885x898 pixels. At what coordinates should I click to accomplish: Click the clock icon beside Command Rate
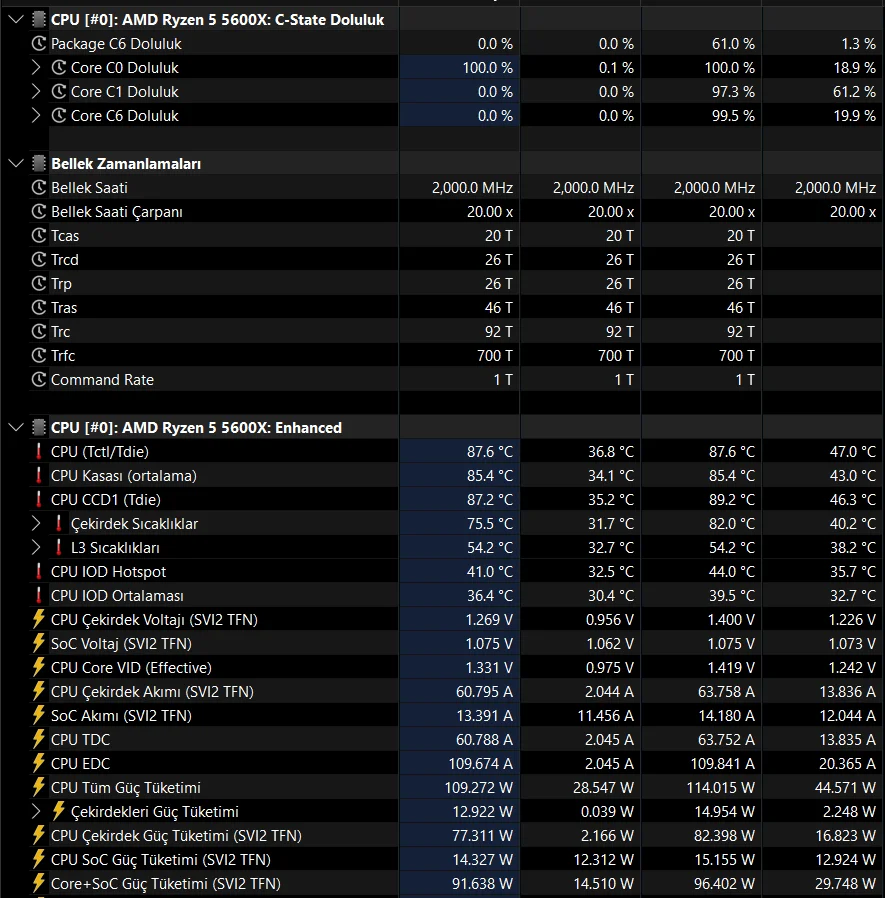(x=38, y=380)
